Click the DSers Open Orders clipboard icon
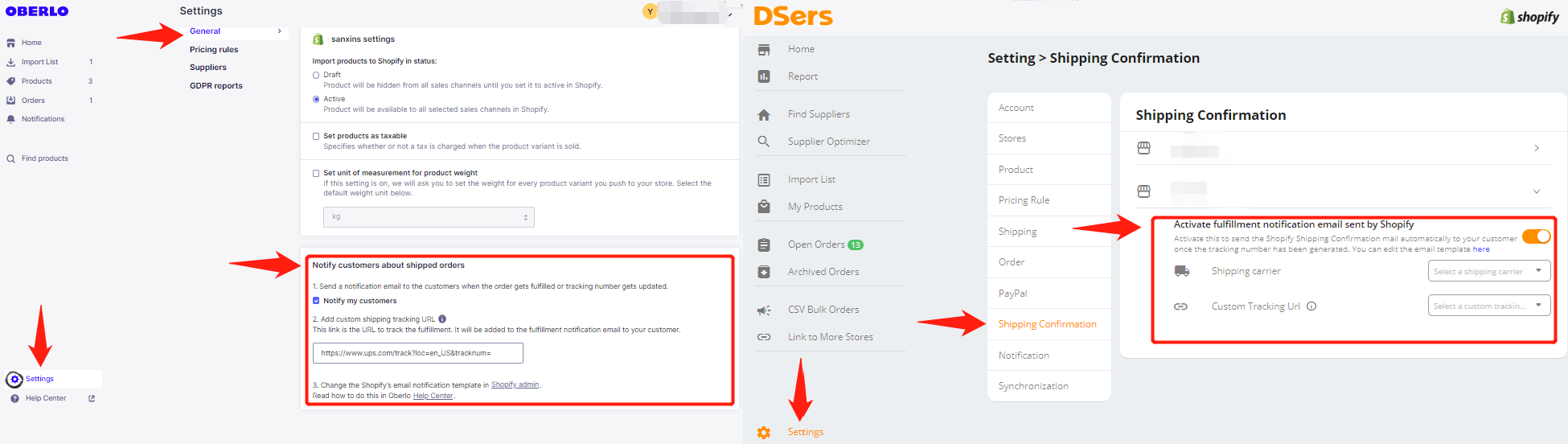The width and height of the screenshot is (1568, 444). pyautogui.click(x=764, y=245)
